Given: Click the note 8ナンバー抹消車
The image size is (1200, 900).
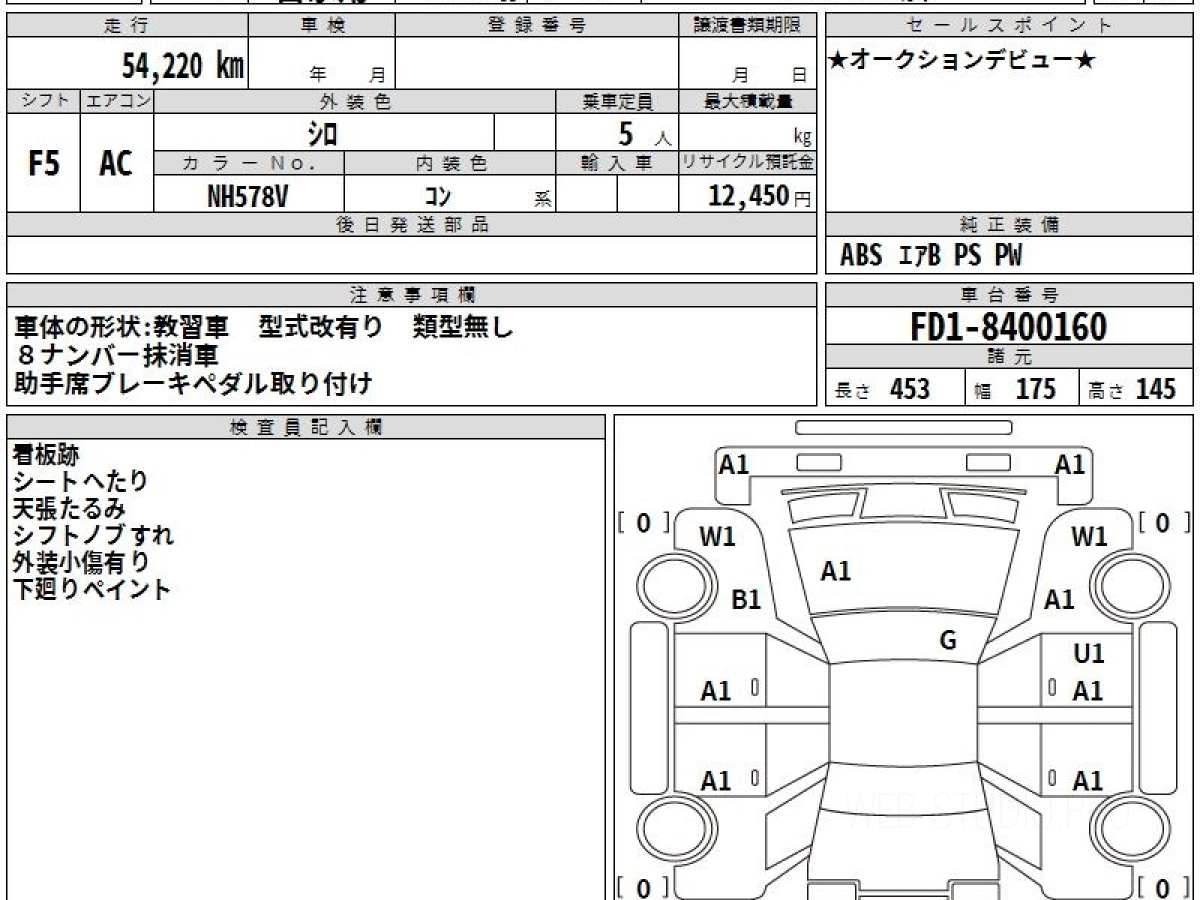Looking at the screenshot, I should (116, 354).
